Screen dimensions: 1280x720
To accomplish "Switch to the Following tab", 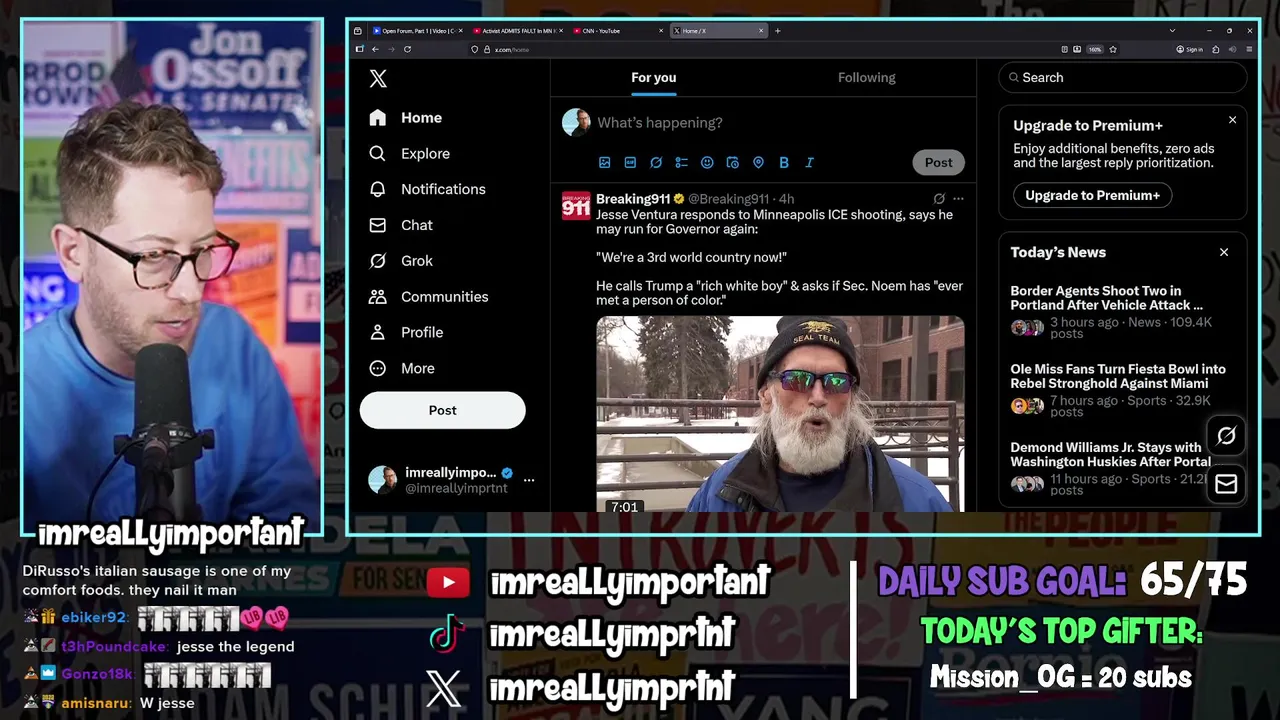I will pyautogui.click(x=866, y=78).
